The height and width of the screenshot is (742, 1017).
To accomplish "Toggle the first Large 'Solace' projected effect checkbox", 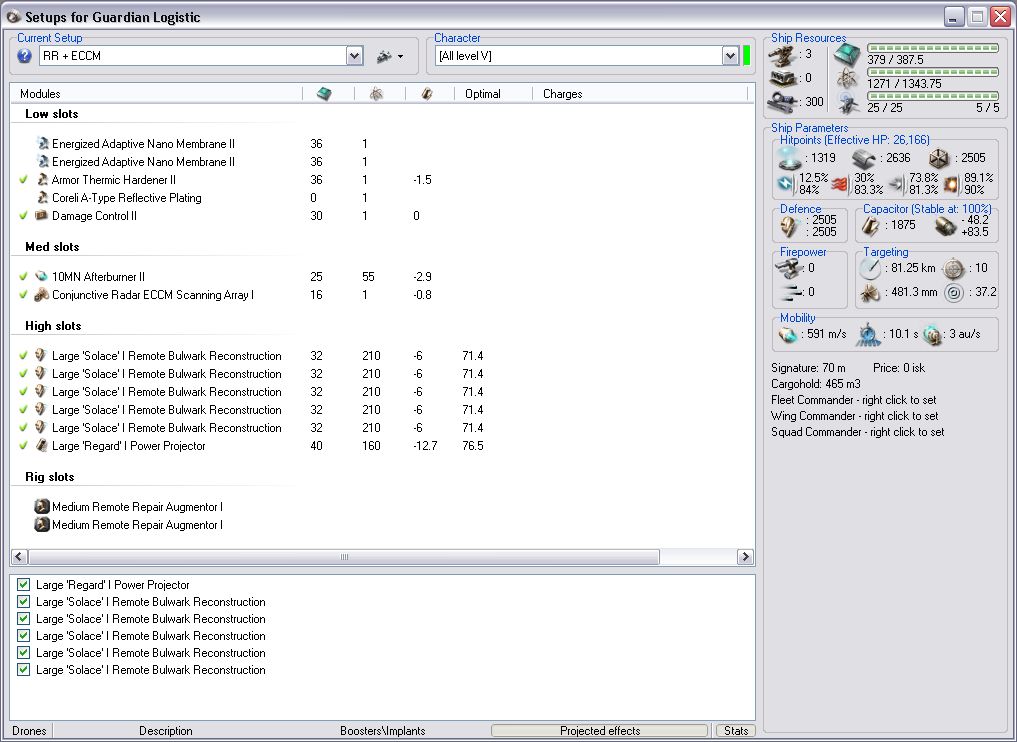I will pyautogui.click(x=24, y=602).
